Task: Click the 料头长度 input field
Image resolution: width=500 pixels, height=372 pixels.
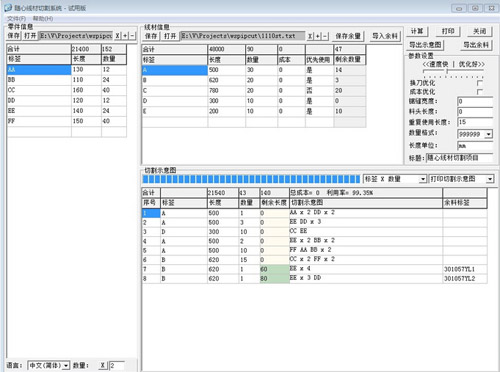Action: [475, 112]
